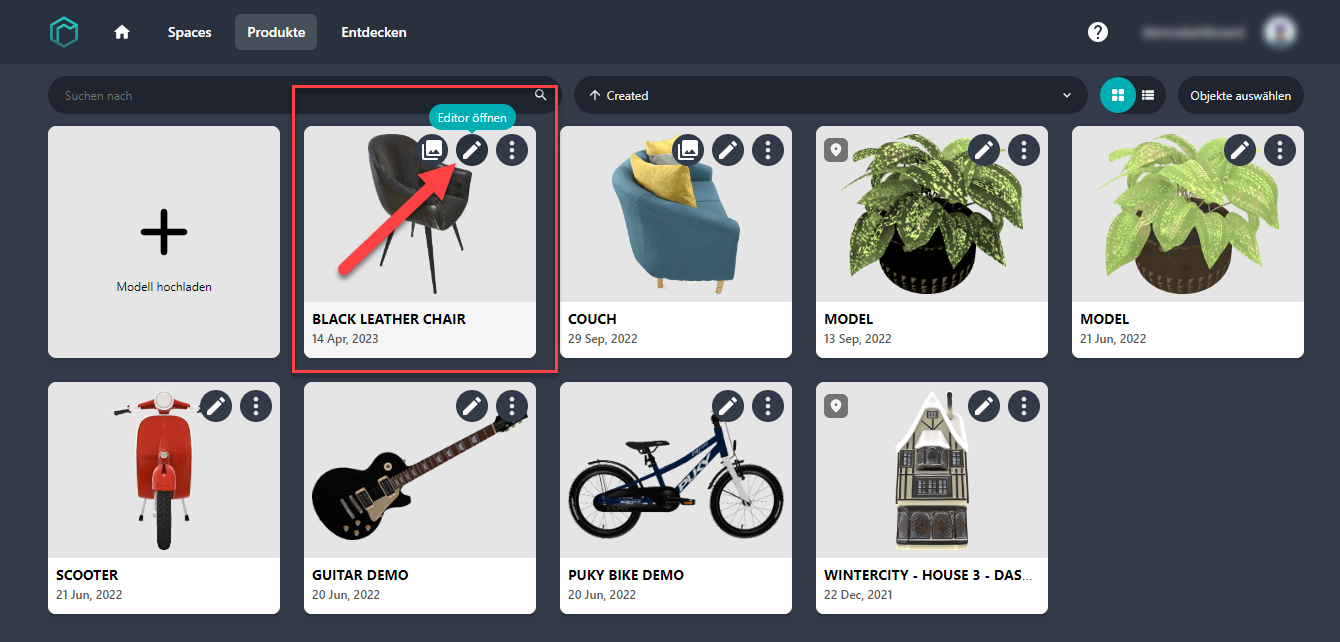Click location pin icon on Wintercity house
Screen dimensions: 1340x642
(836, 406)
